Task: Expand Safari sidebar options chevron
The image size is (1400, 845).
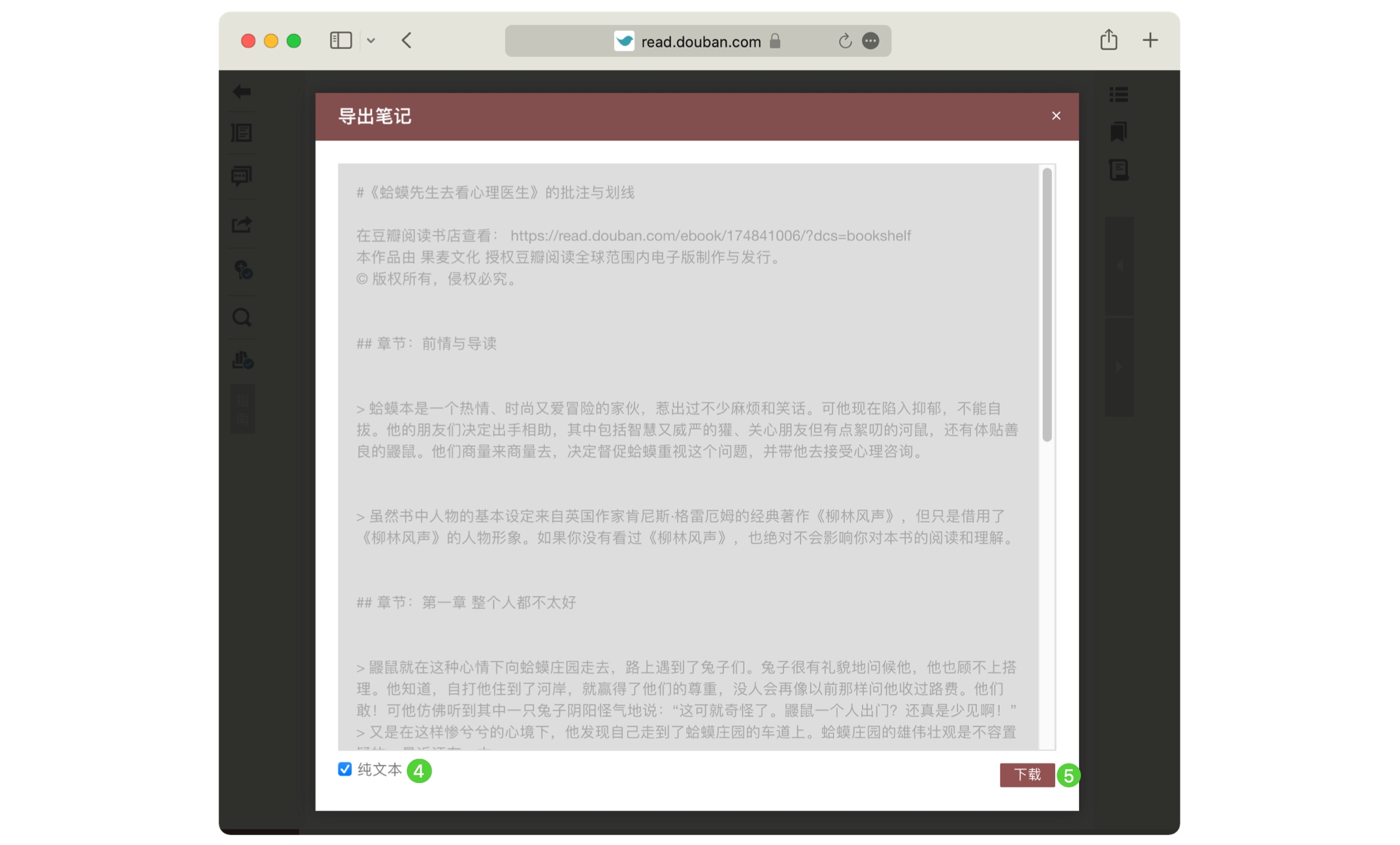Action: 371,41
